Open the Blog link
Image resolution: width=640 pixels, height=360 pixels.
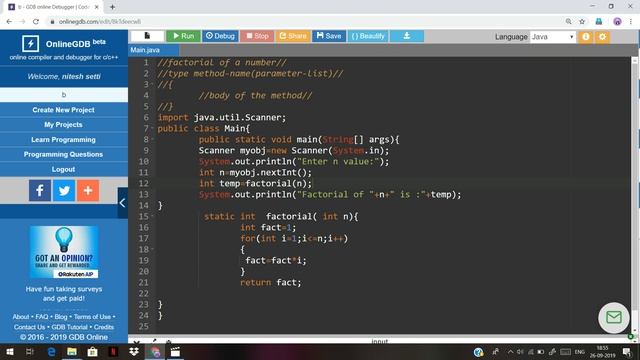click(x=61, y=317)
